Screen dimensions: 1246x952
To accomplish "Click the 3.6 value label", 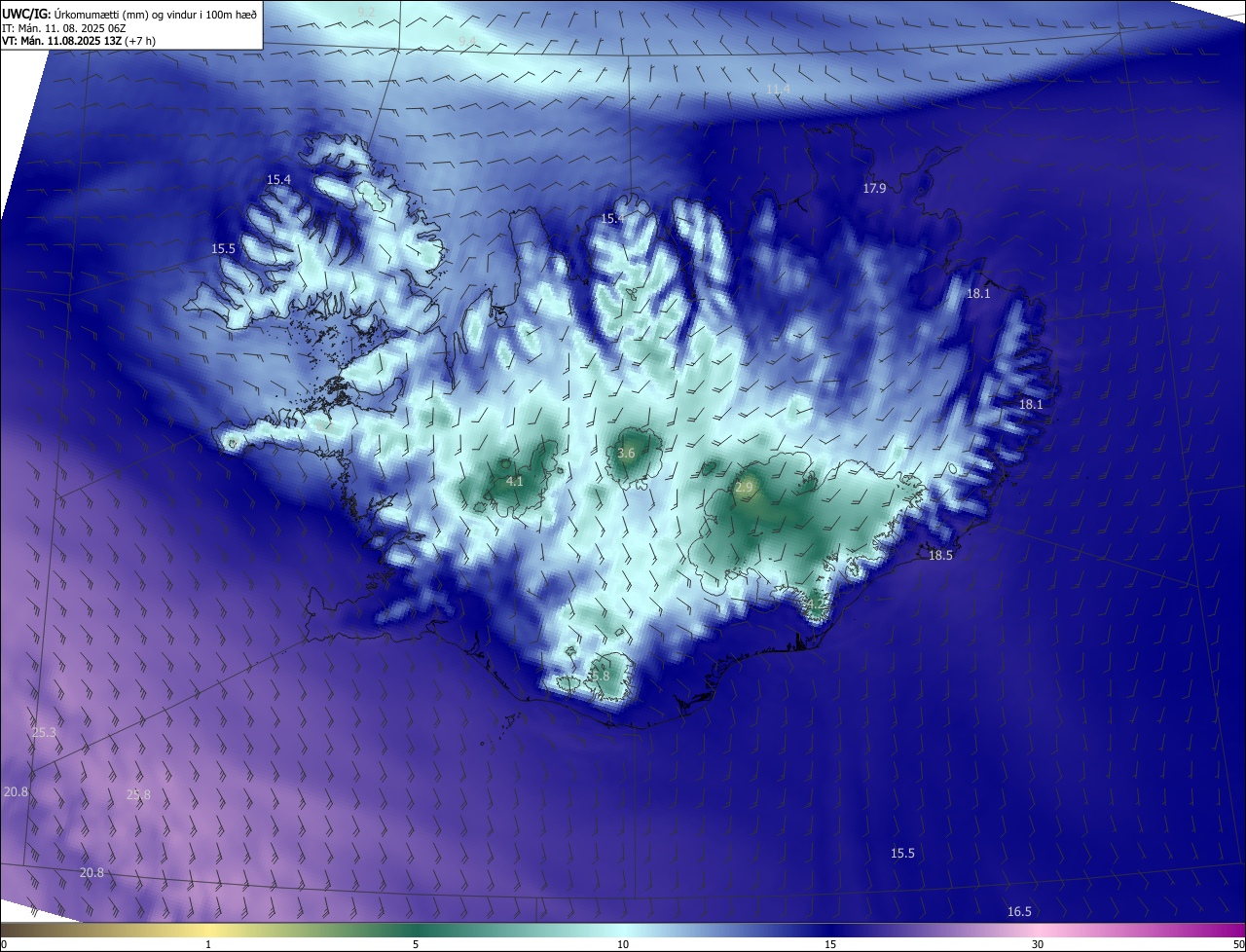I will [626, 453].
